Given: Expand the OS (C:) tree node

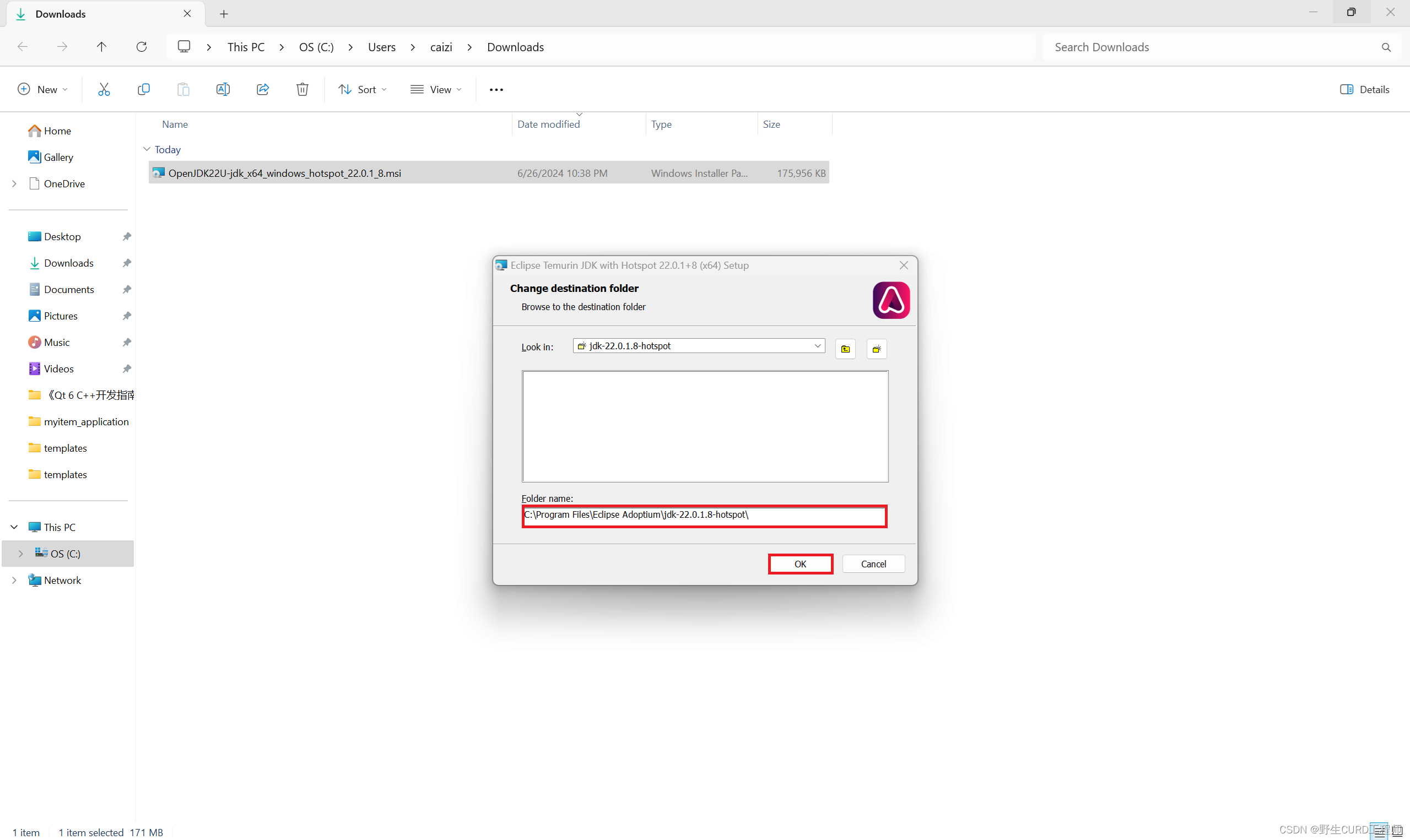Looking at the screenshot, I should (21, 554).
